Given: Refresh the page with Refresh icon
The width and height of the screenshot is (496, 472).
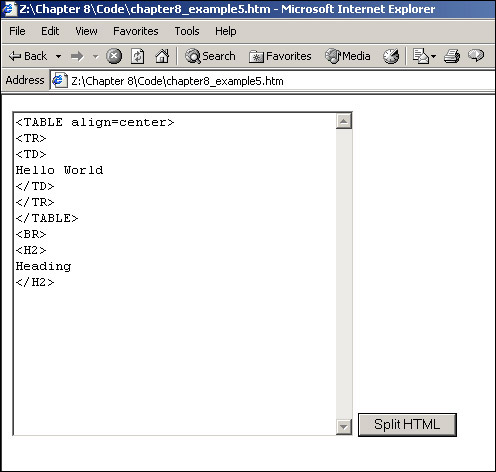Looking at the screenshot, I should point(137,56).
